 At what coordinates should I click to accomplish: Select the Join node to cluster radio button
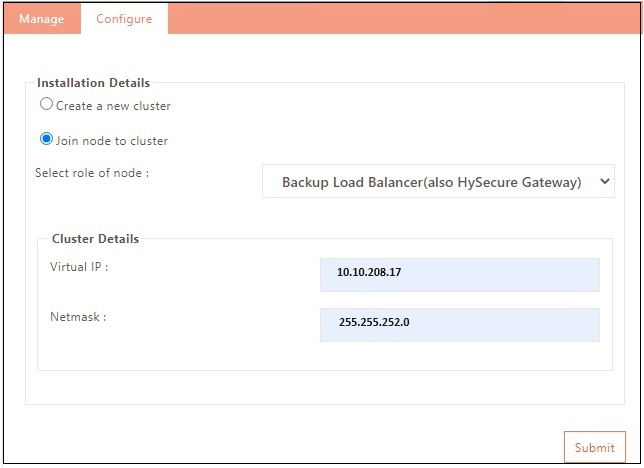coord(46,139)
